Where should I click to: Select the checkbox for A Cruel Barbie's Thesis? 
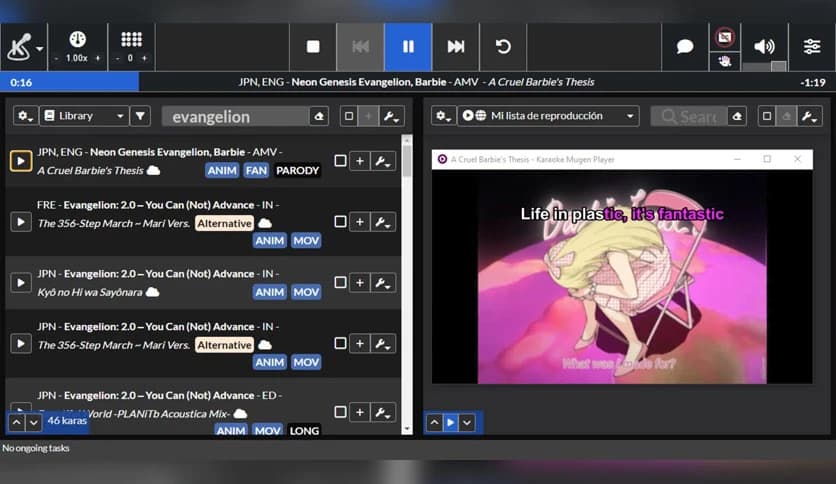[340, 160]
